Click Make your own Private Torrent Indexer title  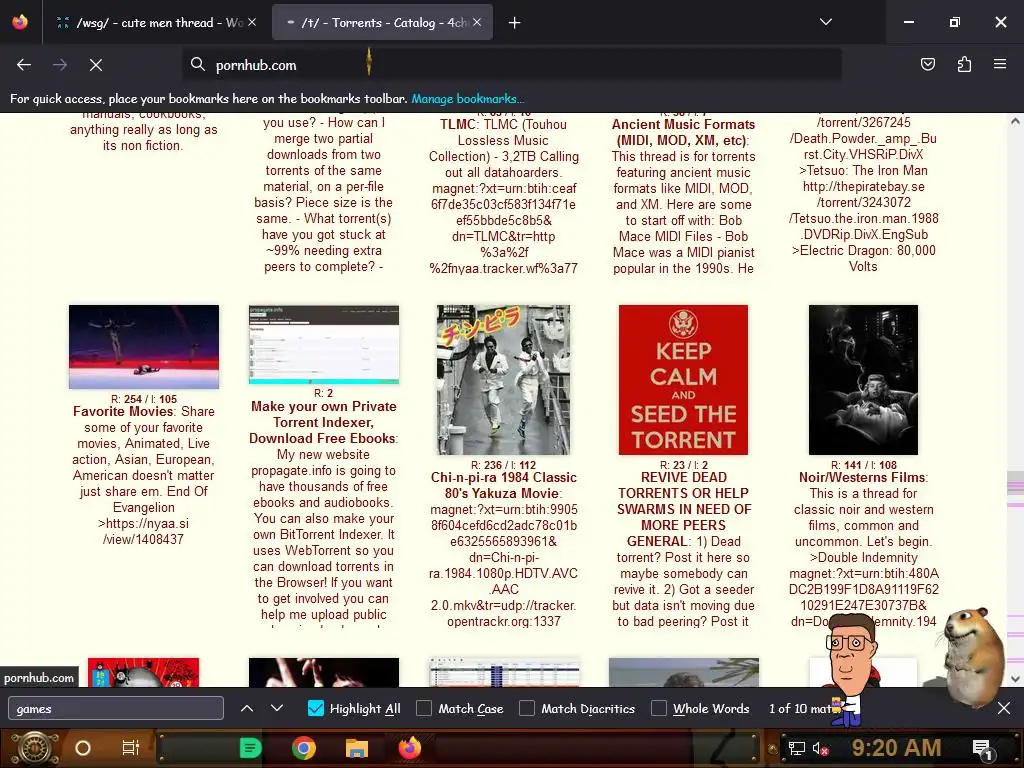(x=323, y=423)
